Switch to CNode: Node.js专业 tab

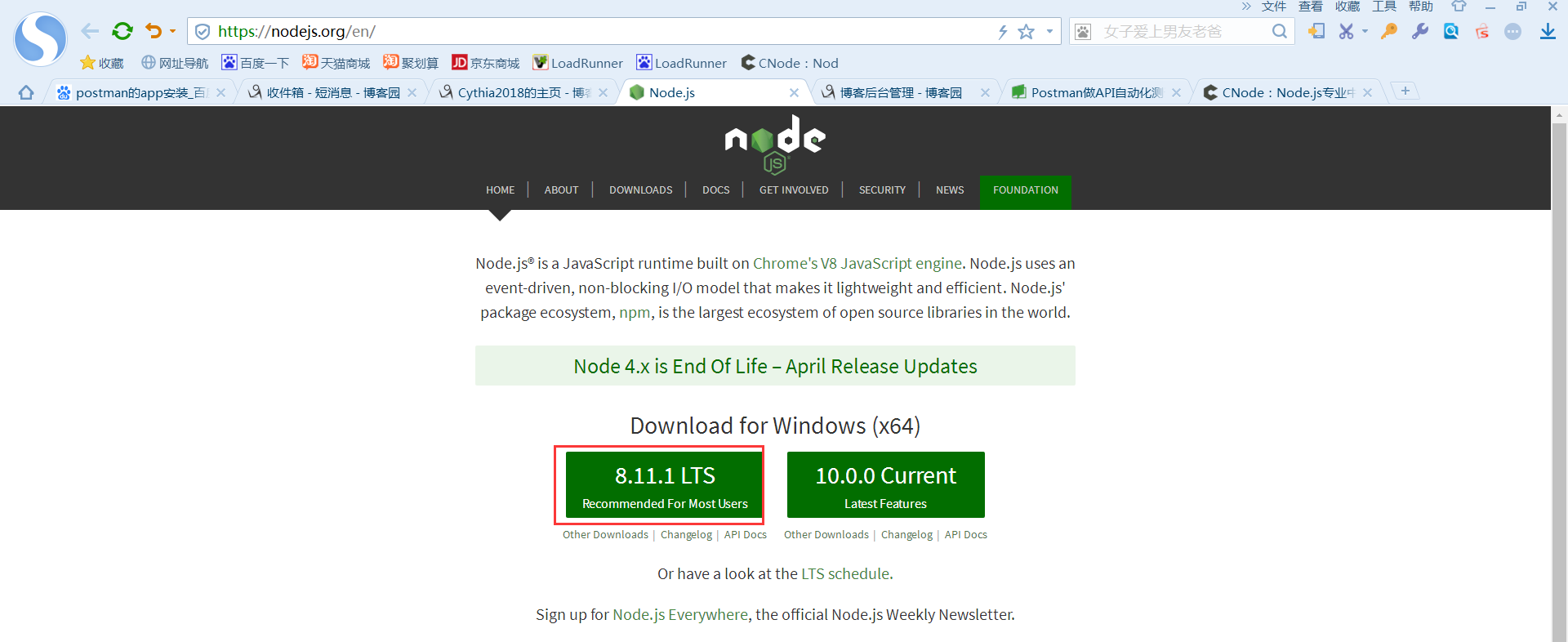(1279, 92)
